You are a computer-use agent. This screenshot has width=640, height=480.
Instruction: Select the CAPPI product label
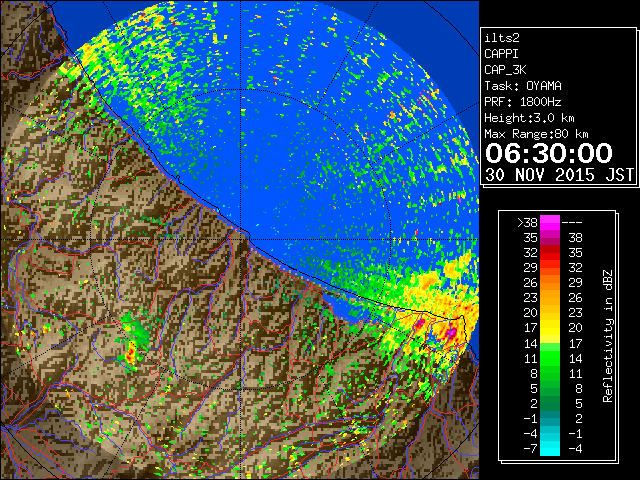coord(501,54)
